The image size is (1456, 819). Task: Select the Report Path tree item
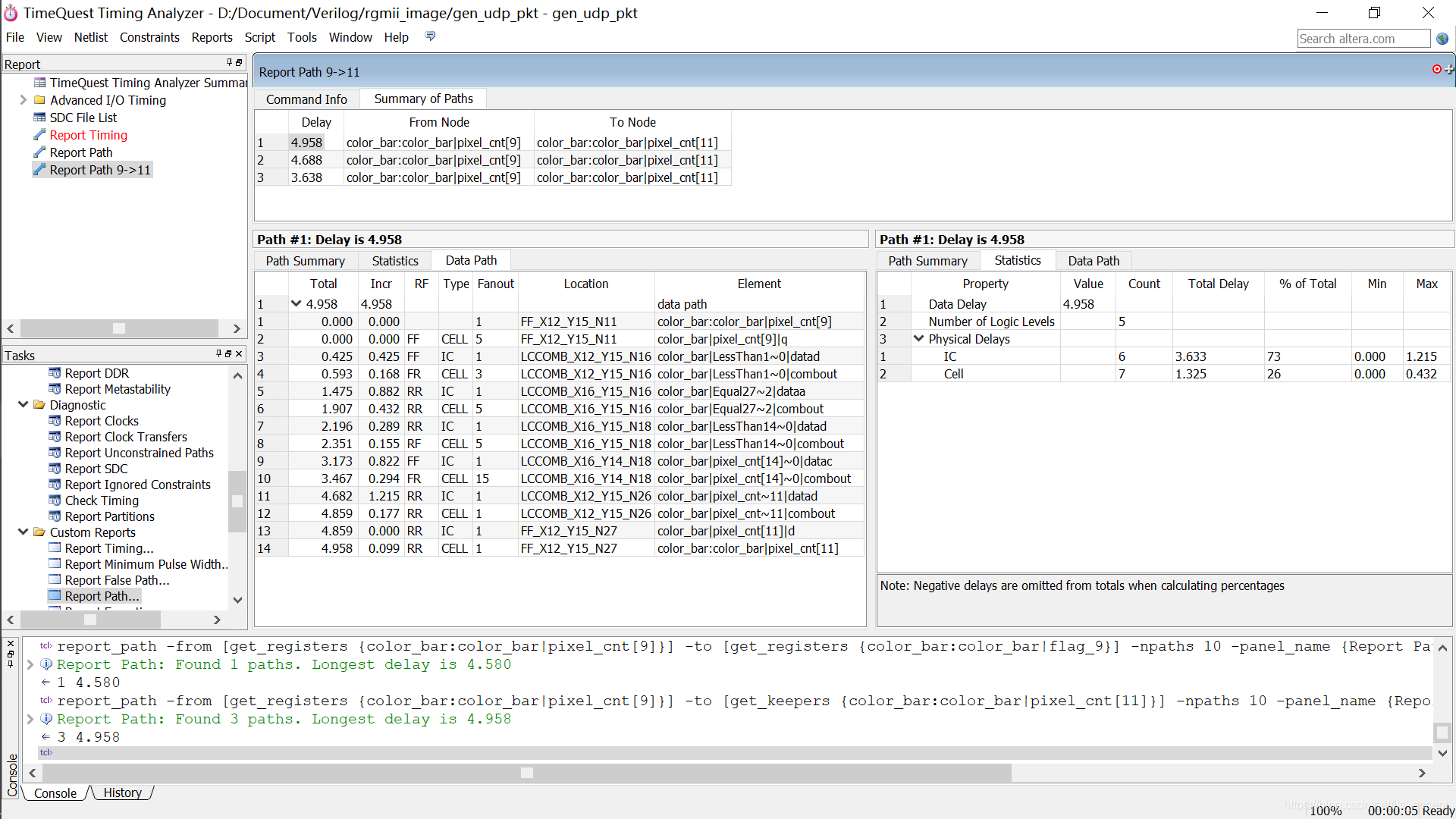80,152
